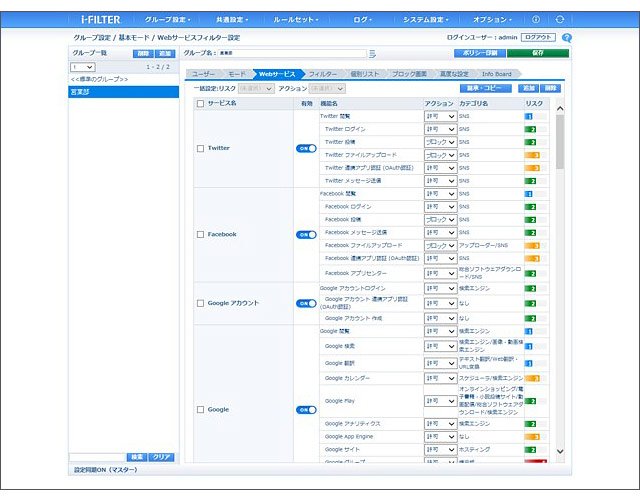The width and height of the screenshot is (640, 500).
Task: Open the bulk リスク dropdown
Action: pos(256,89)
